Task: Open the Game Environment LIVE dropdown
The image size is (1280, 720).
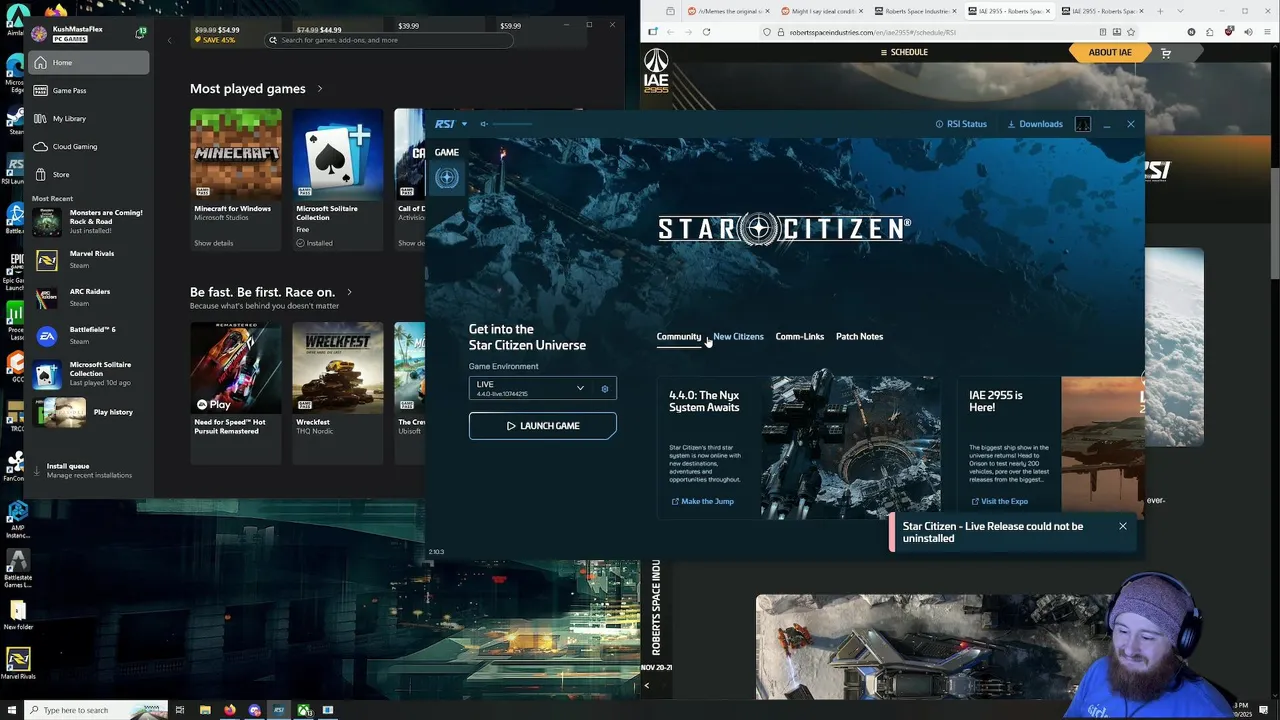Action: click(x=530, y=388)
